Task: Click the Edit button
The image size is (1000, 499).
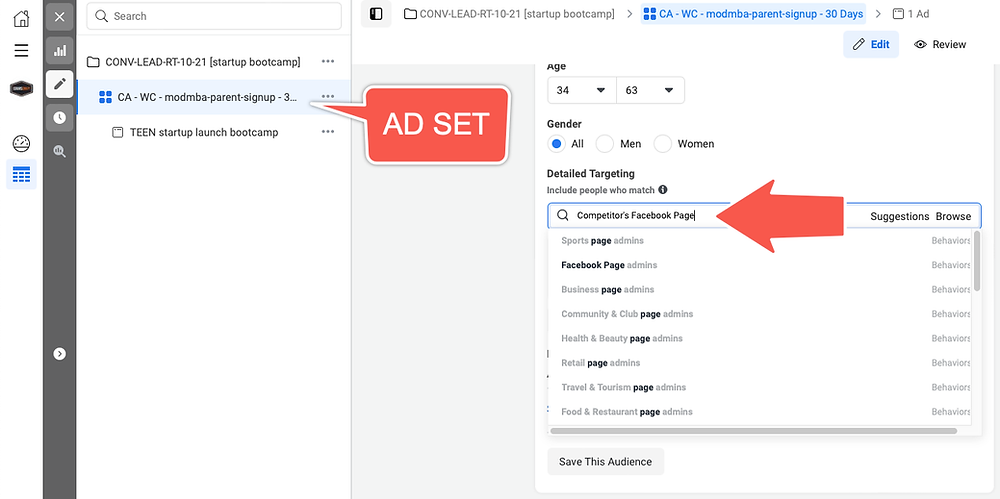Action: click(871, 44)
